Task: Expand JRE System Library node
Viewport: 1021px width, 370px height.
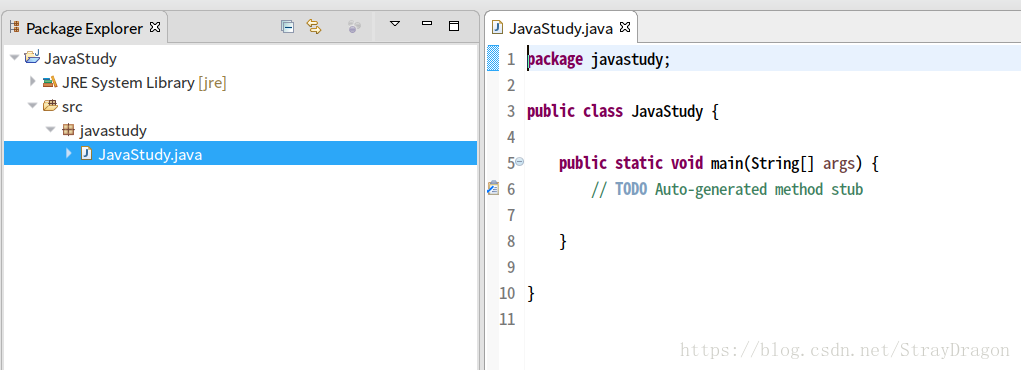Action: click(x=33, y=82)
